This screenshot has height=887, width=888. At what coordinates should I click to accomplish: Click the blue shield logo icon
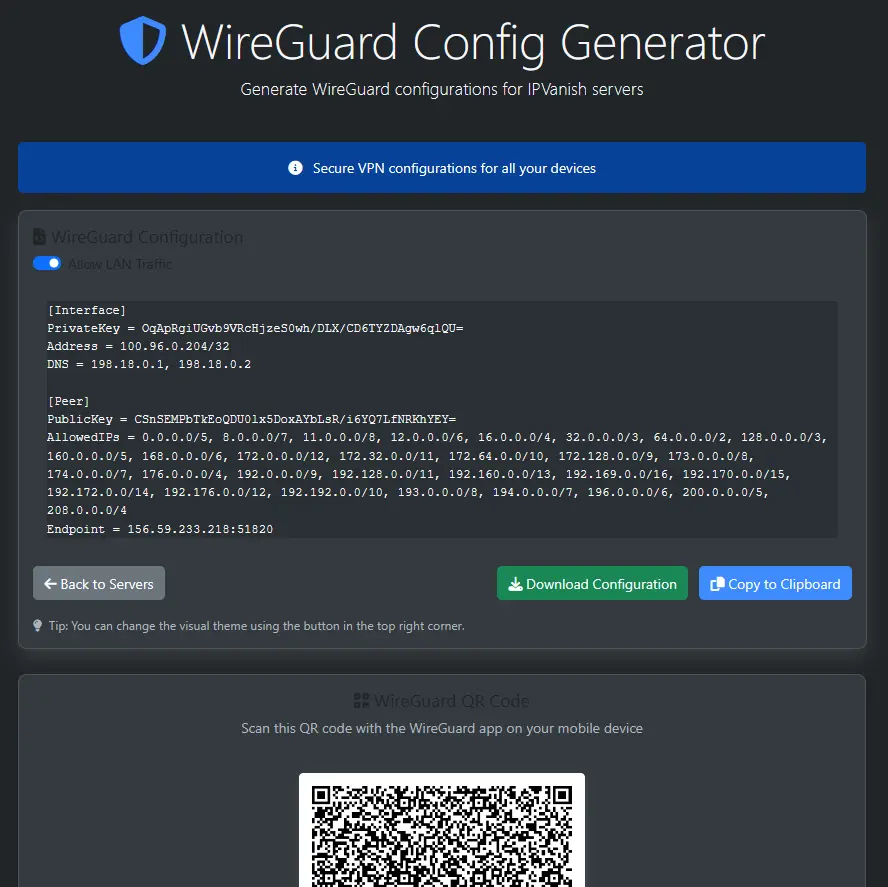(x=143, y=40)
